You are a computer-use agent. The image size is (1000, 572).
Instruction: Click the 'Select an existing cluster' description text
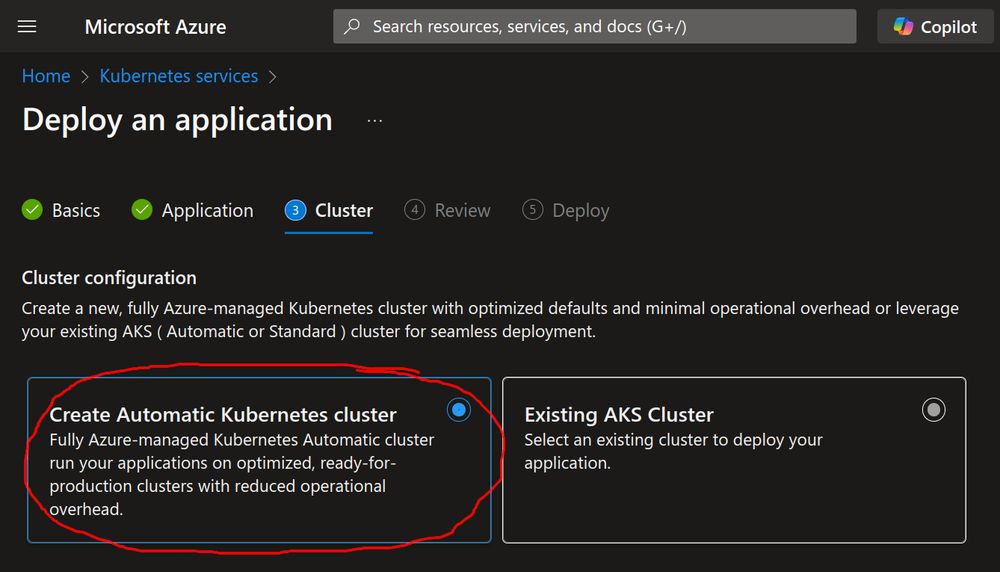(673, 451)
